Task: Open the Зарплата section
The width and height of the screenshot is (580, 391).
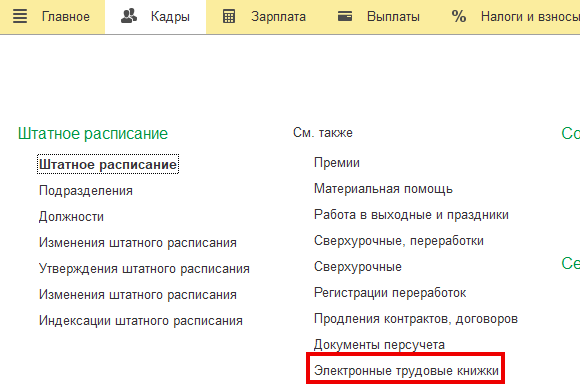Action: pyautogui.click(x=279, y=17)
